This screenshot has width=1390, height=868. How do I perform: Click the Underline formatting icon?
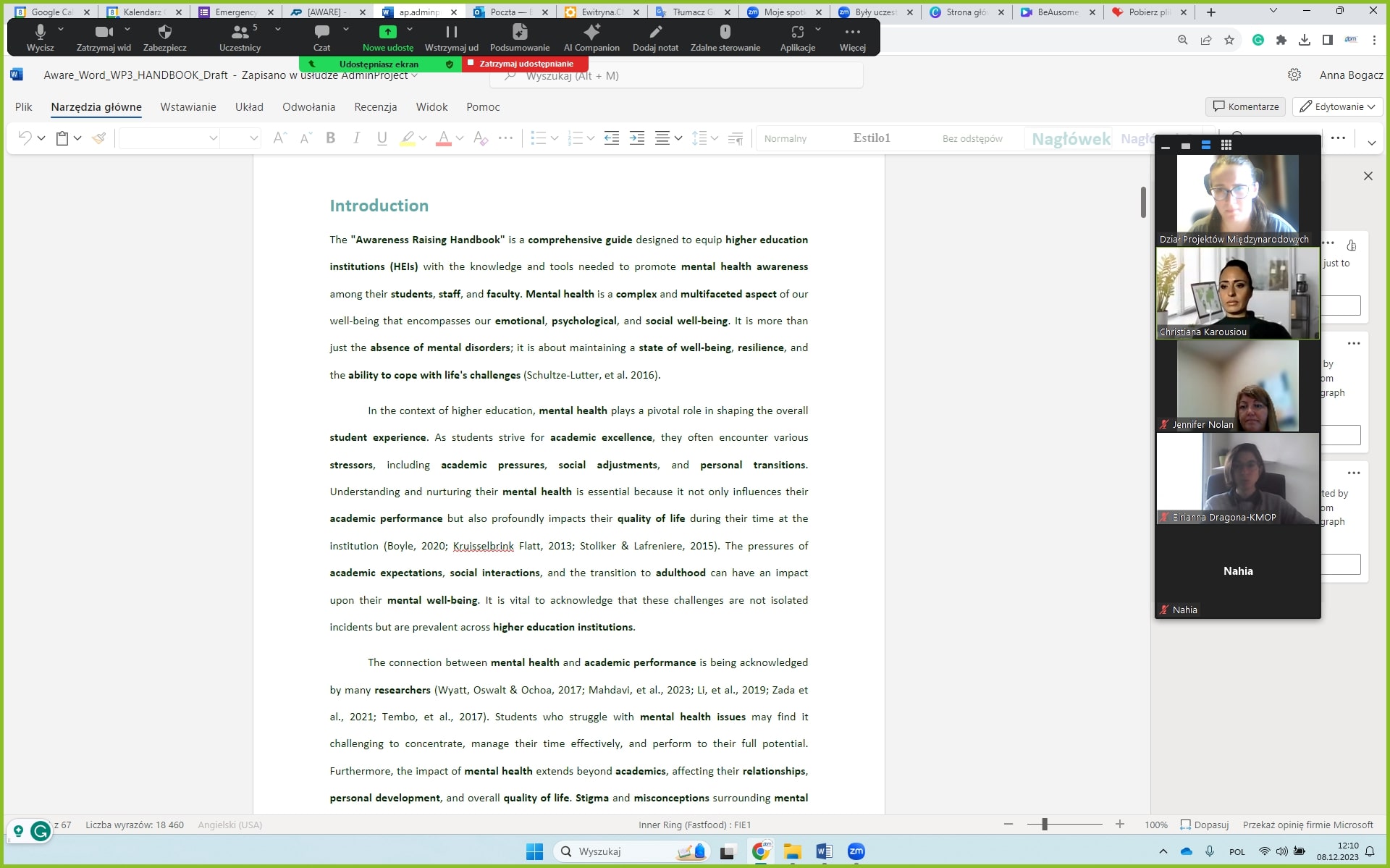point(382,138)
